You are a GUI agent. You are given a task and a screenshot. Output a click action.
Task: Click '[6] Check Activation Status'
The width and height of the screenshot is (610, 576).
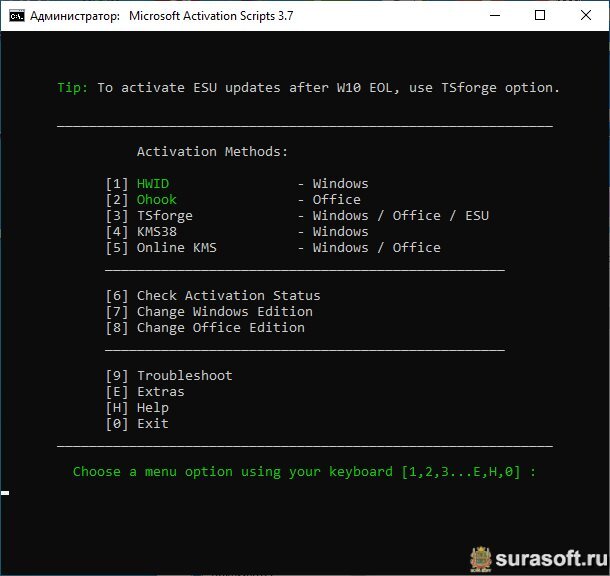213,296
